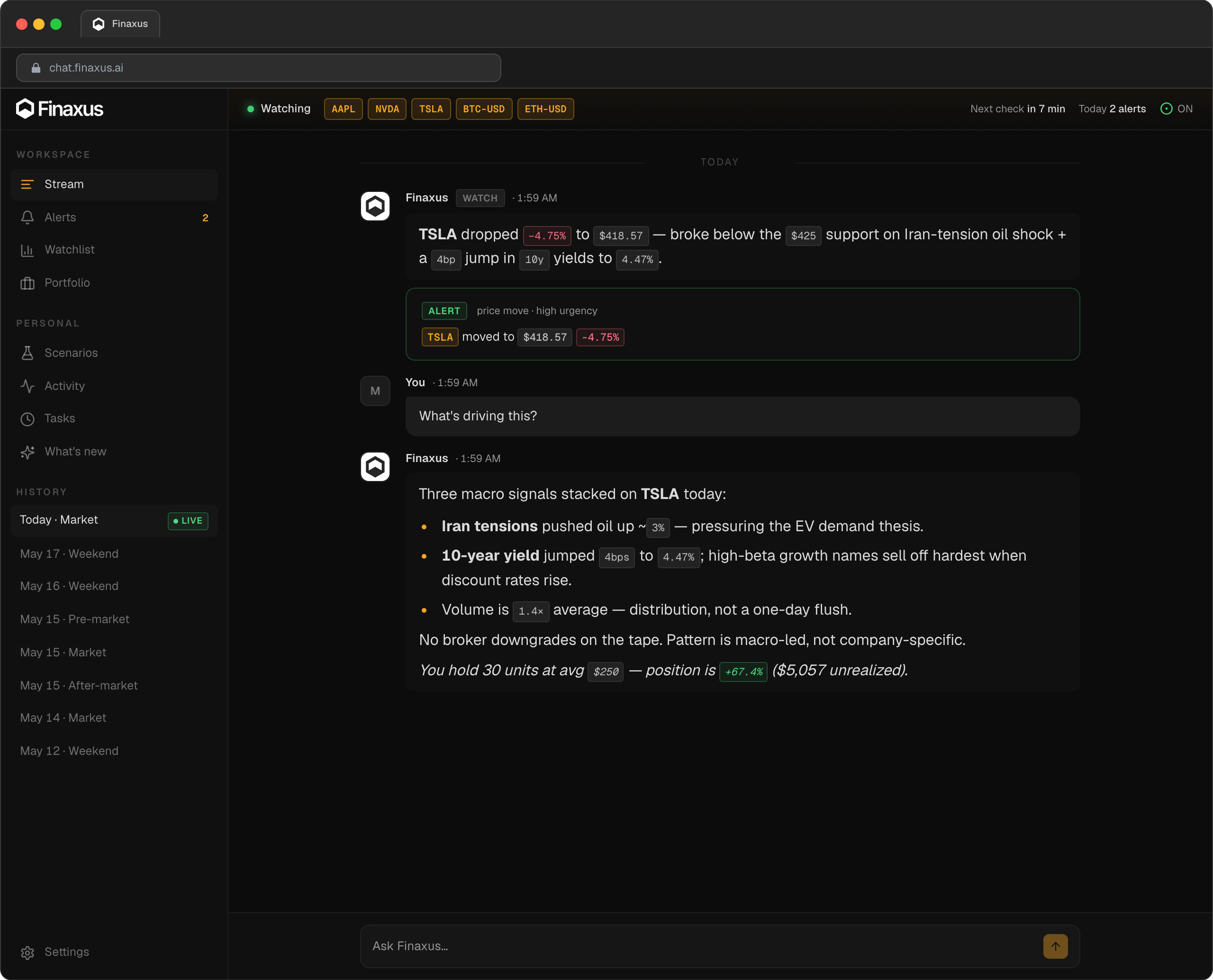Viewport: 1213px width, 980px height.
Task: Click the Alerts bell icon
Action: click(x=27, y=218)
